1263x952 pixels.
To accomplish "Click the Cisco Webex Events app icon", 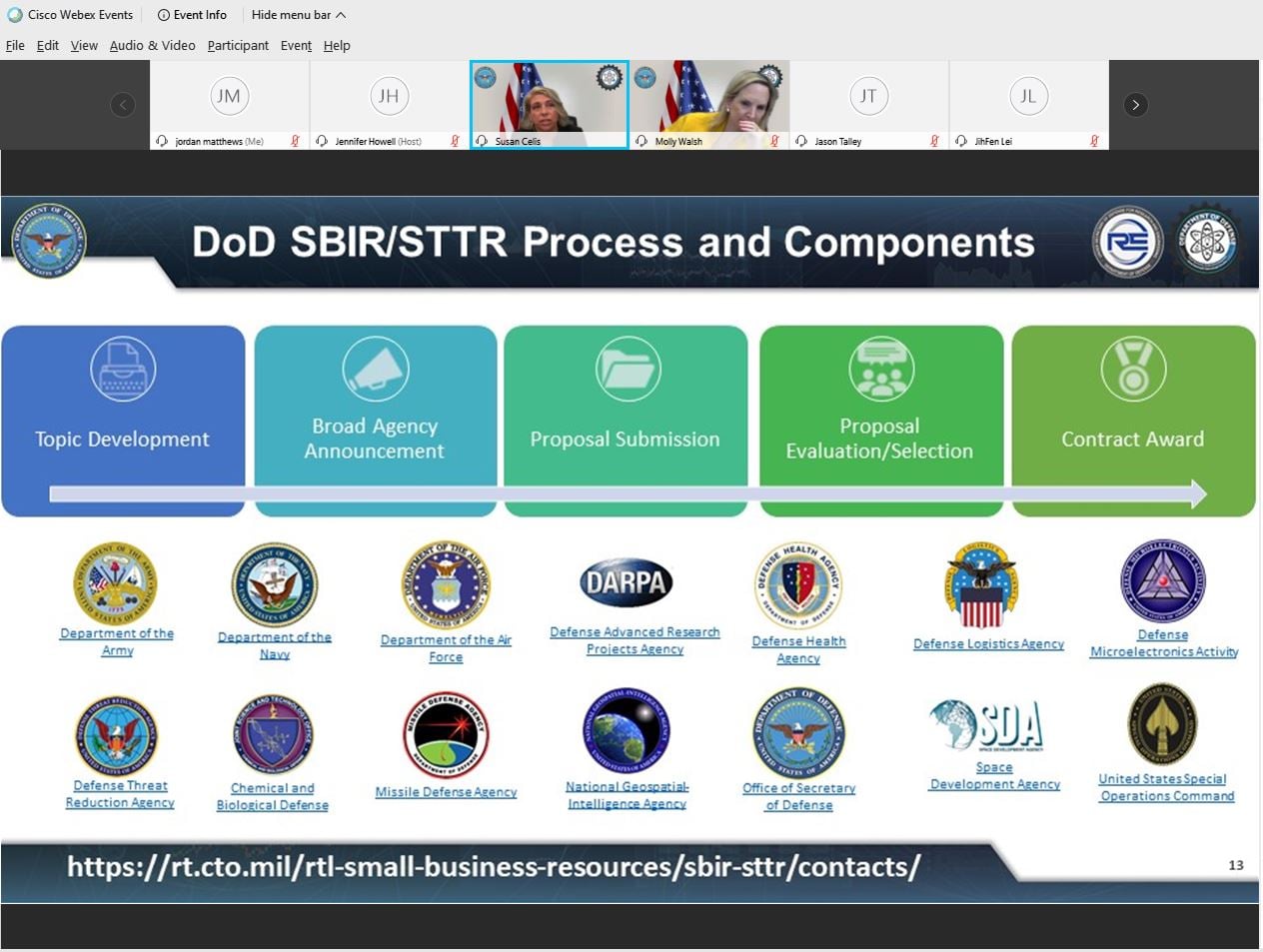I will tap(15, 15).
